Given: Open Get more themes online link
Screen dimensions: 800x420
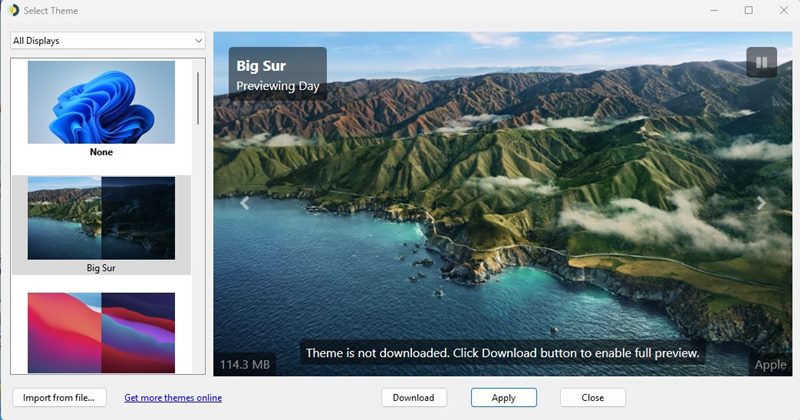Looking at the screenshot, I should 173,398.
